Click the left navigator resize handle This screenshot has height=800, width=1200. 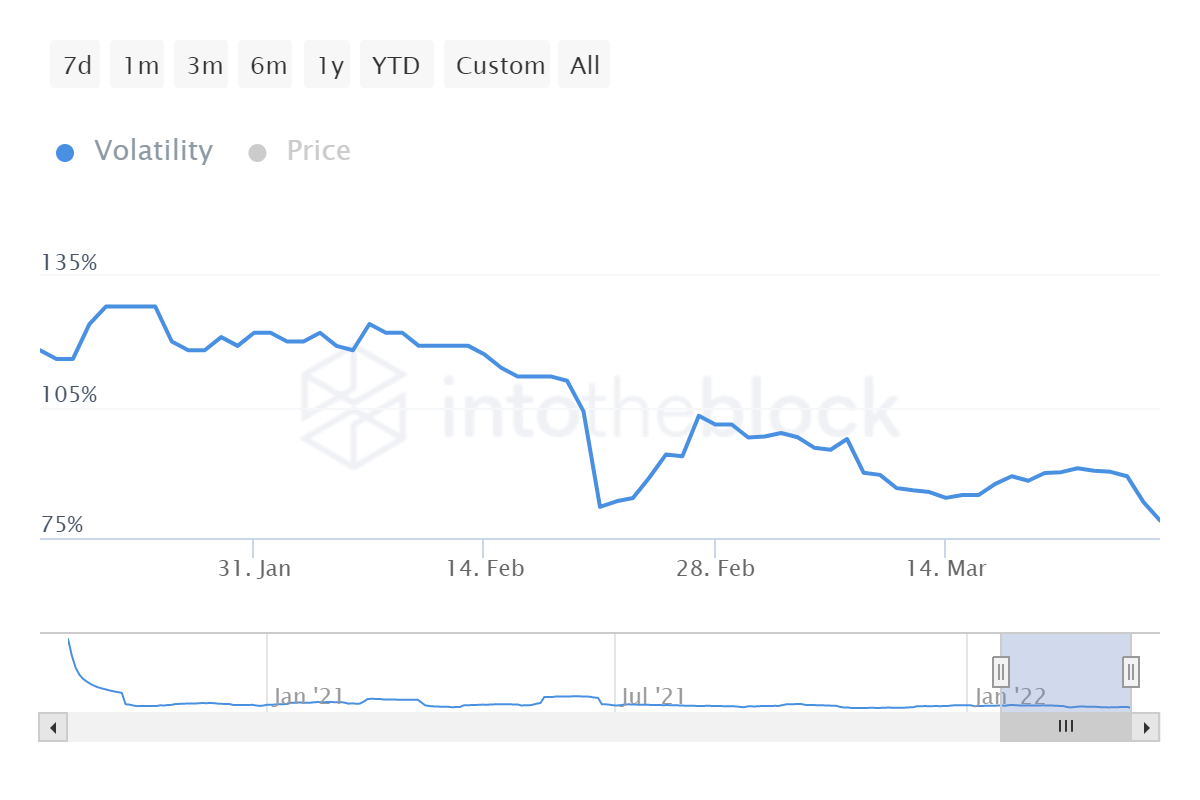tap(1001, 671)
